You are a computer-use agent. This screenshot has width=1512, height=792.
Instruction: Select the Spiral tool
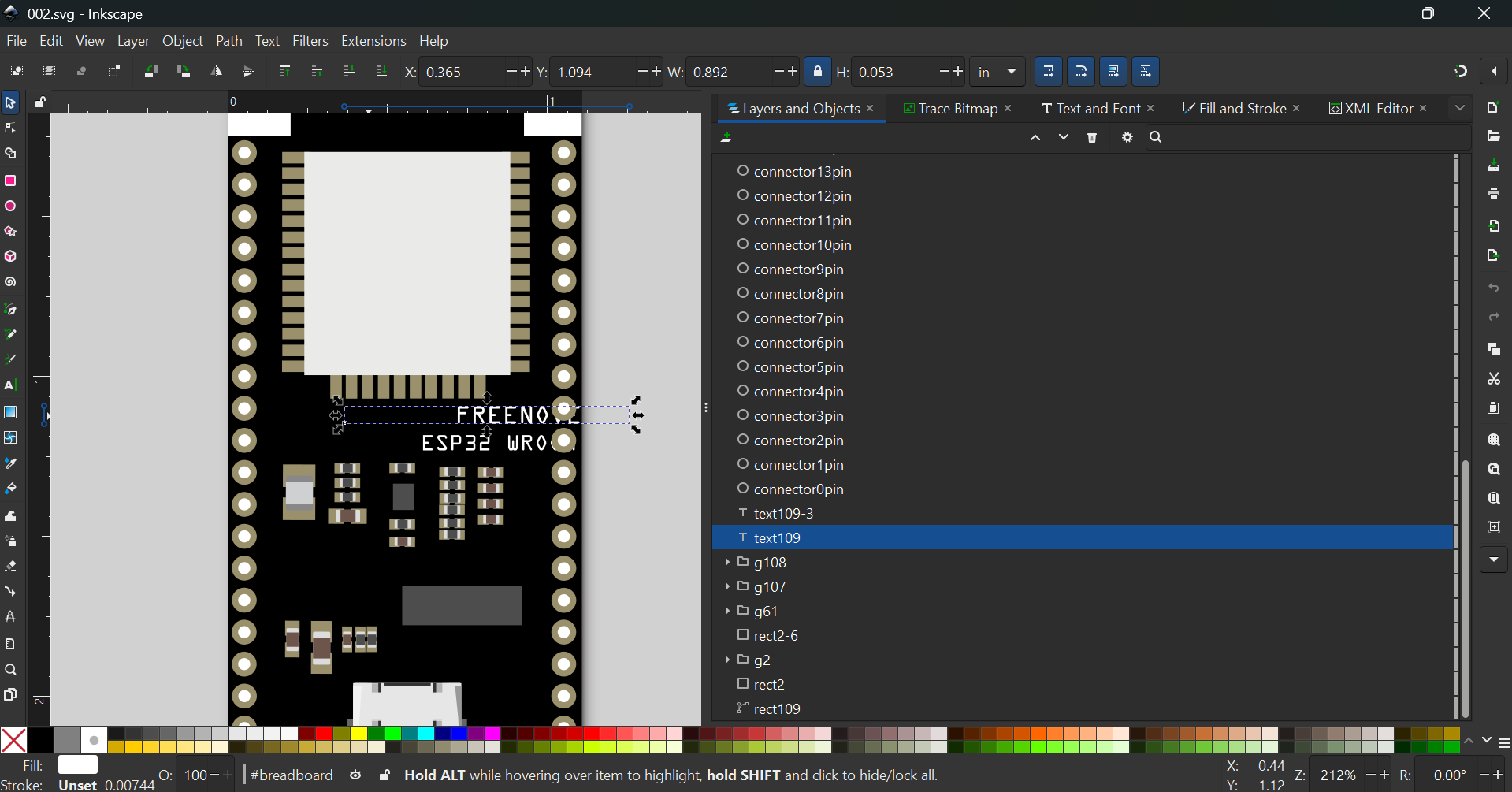click(x=10, y=282)
